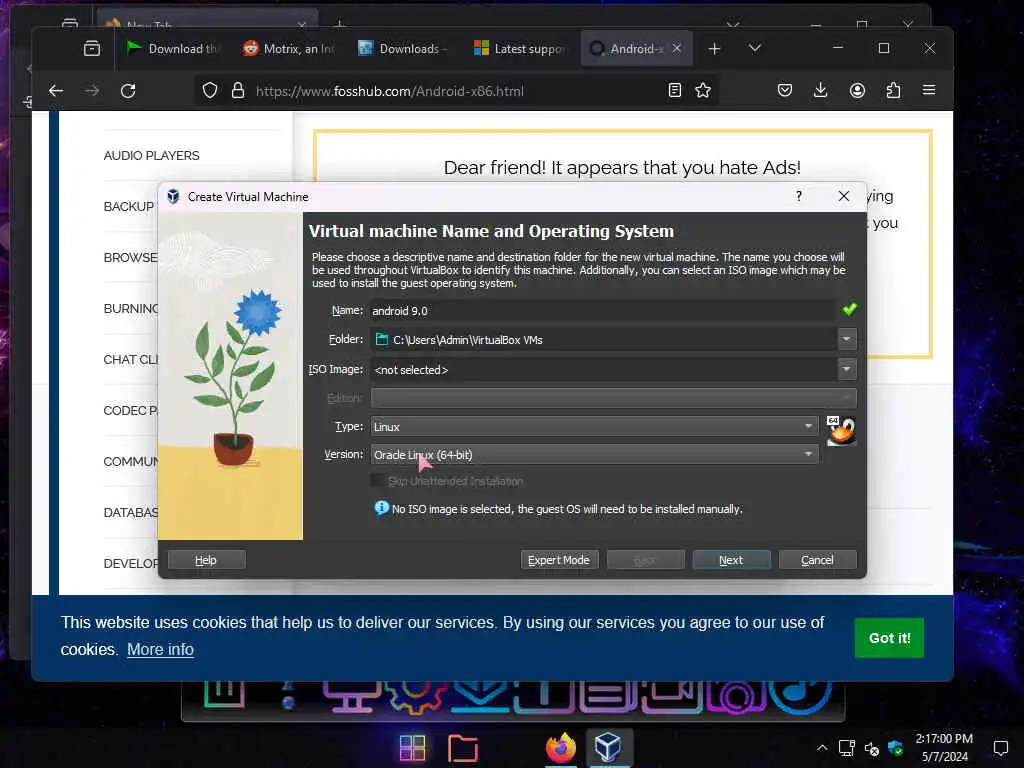
Task: Switch to Motrix tab in Firefox
Action: pos(289,48)
